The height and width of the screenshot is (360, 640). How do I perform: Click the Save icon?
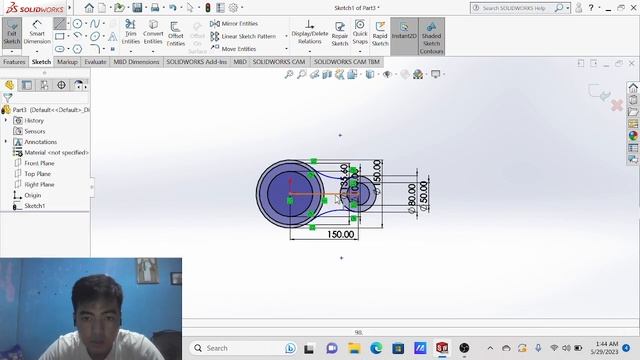[137, 7]
